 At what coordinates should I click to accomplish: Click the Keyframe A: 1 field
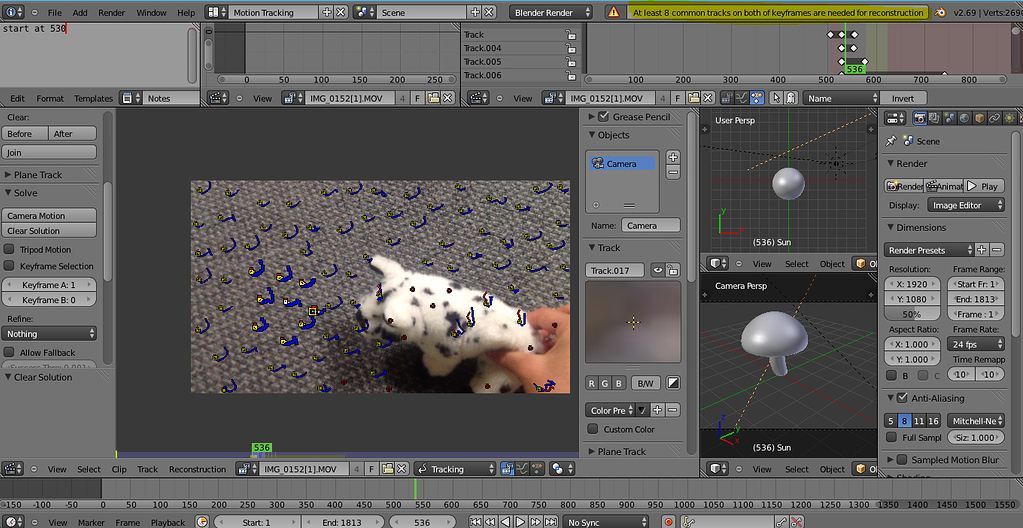[x=50, y=285]
